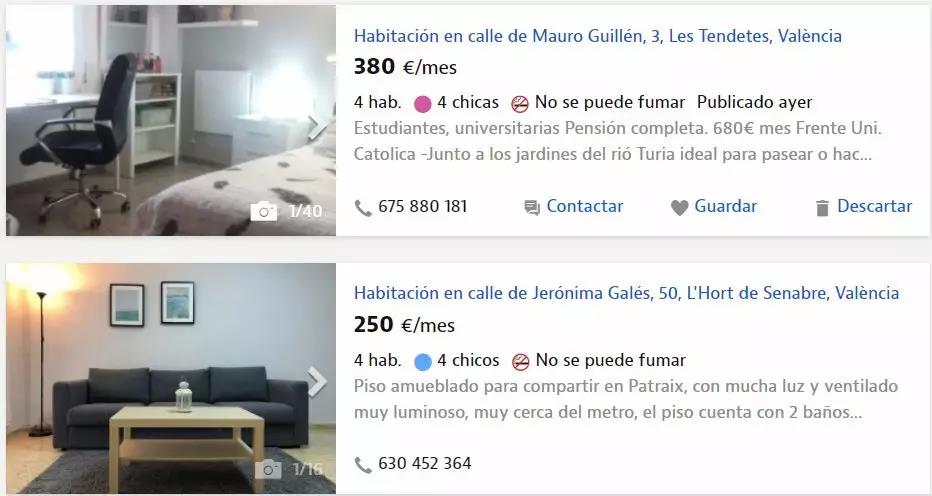The height and width of the screenshot is (496, 932).
Task: Click the Contactar link on first listing
Action: pyautogui.click(x=584, y=206)
